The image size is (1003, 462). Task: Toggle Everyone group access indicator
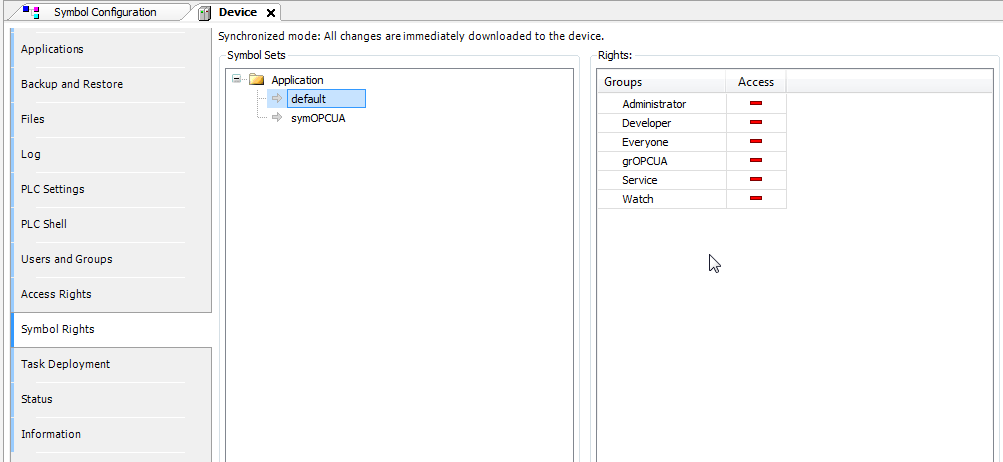(x=756, y=142)
